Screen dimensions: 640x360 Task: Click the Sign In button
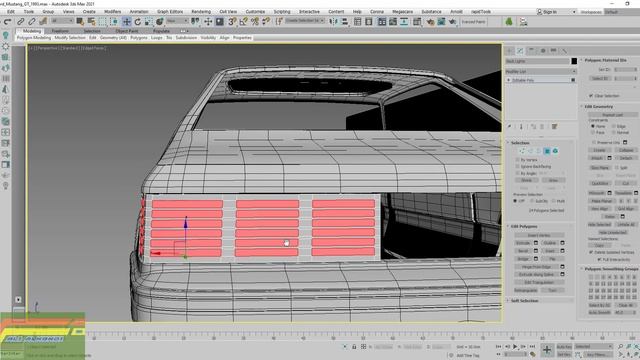(x=550, y=12)
